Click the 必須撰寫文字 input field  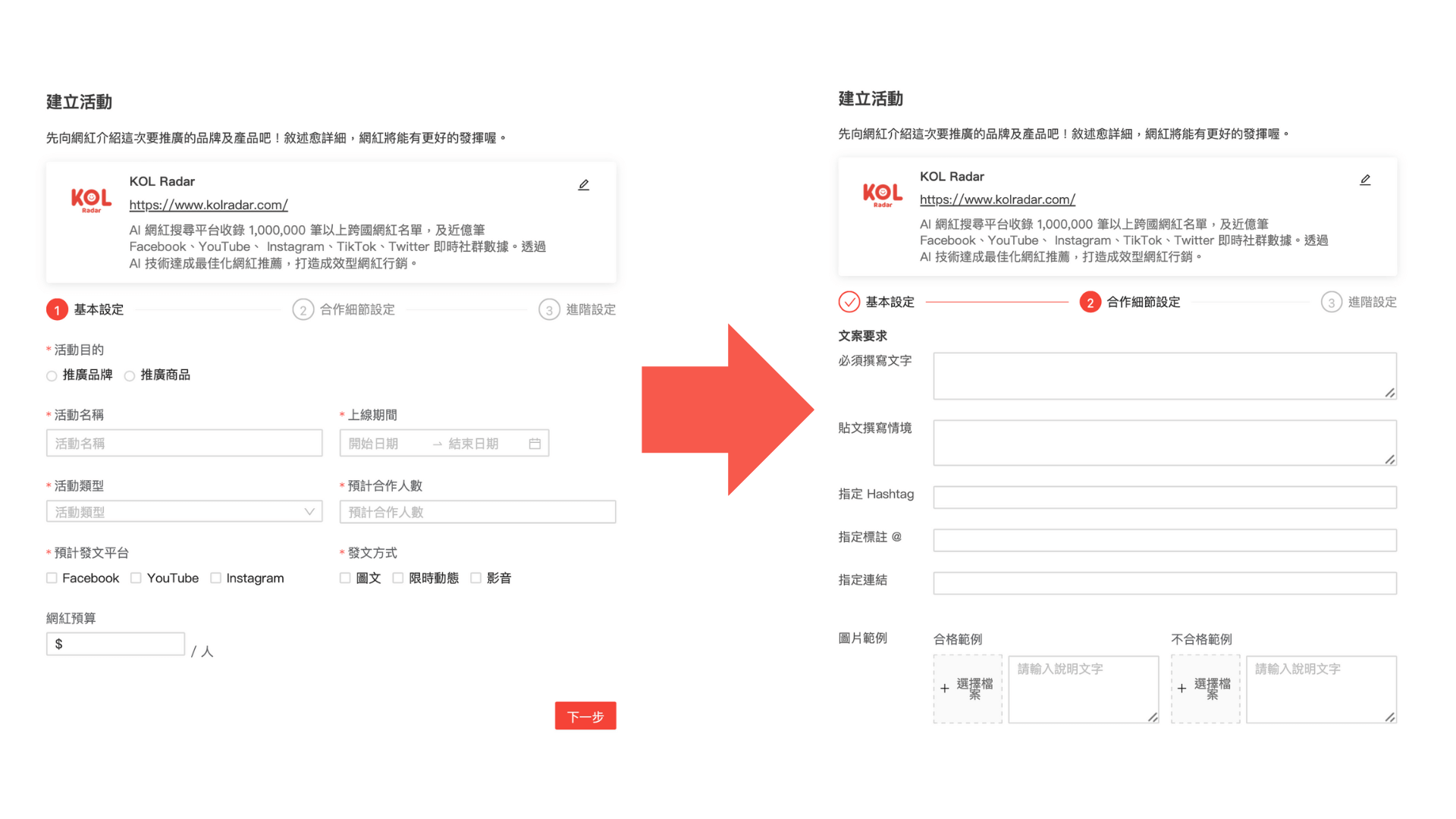[1164, 377]
